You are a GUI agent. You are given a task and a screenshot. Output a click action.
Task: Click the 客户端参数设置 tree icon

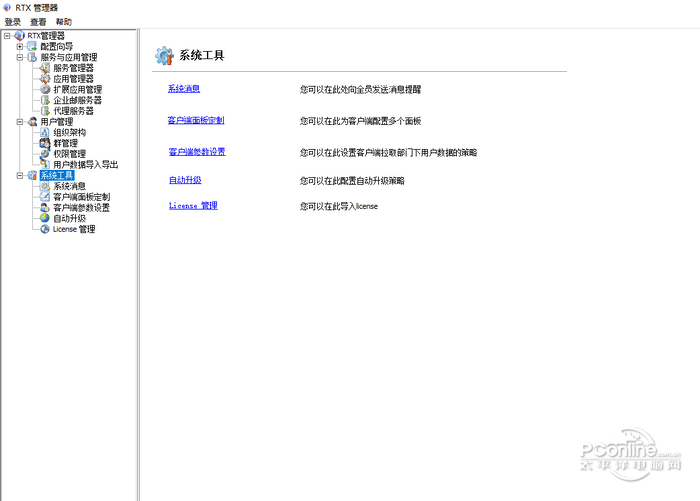tap(45, 208)
